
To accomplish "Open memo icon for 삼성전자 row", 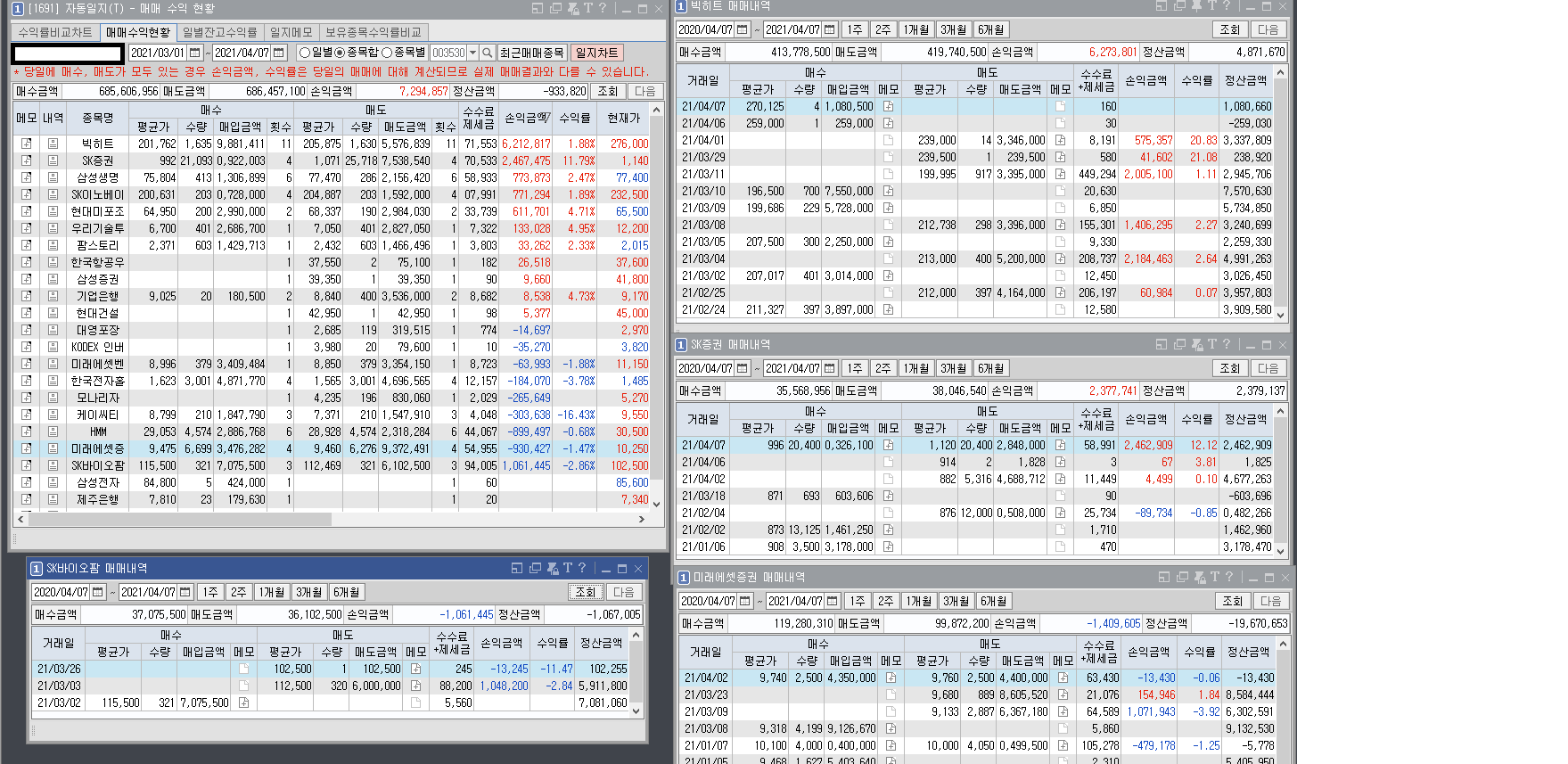I will (x=27, y=482).
